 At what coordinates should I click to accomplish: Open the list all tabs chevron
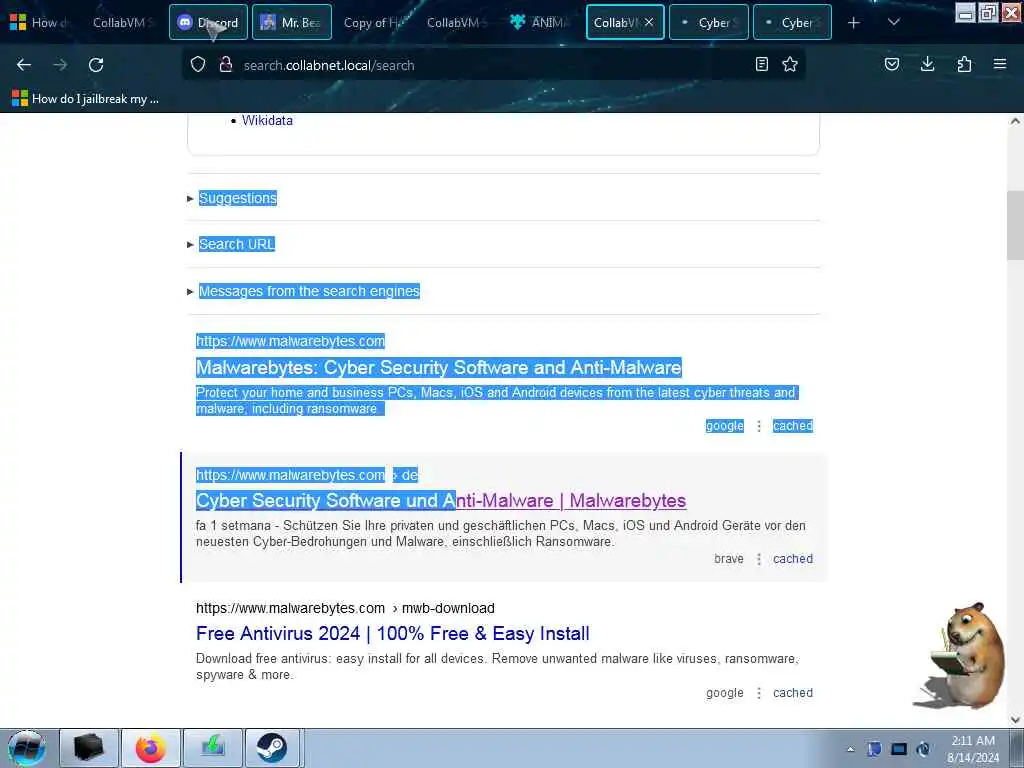click(x=894, y=22)
